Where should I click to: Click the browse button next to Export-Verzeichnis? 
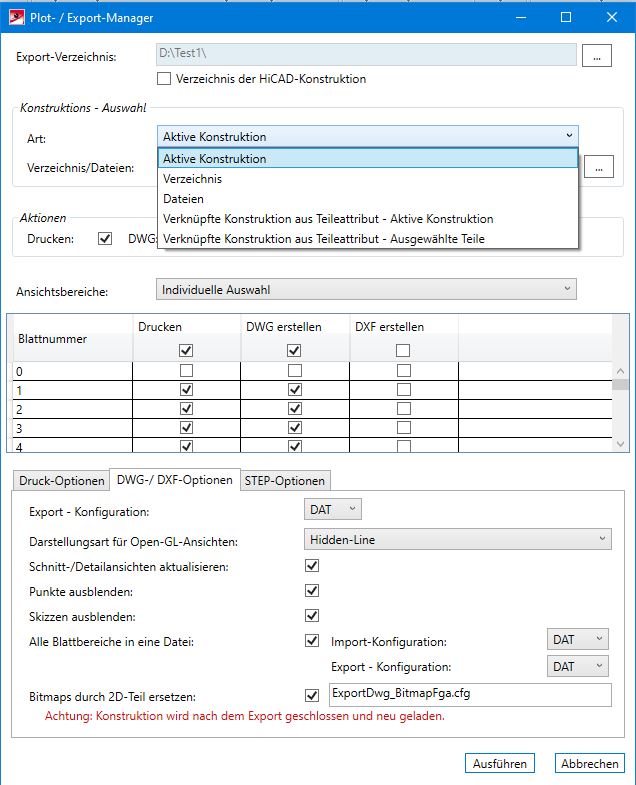point(596,56)
